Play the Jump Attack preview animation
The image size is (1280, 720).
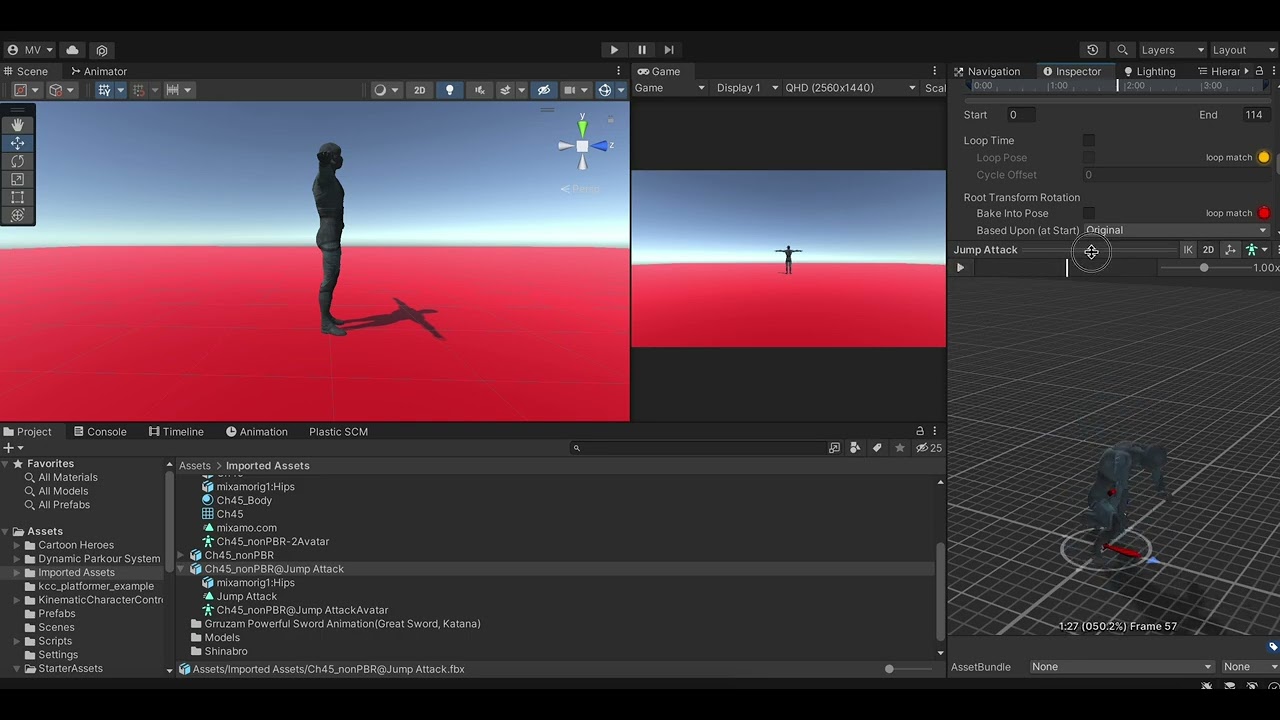coord(961,268)
